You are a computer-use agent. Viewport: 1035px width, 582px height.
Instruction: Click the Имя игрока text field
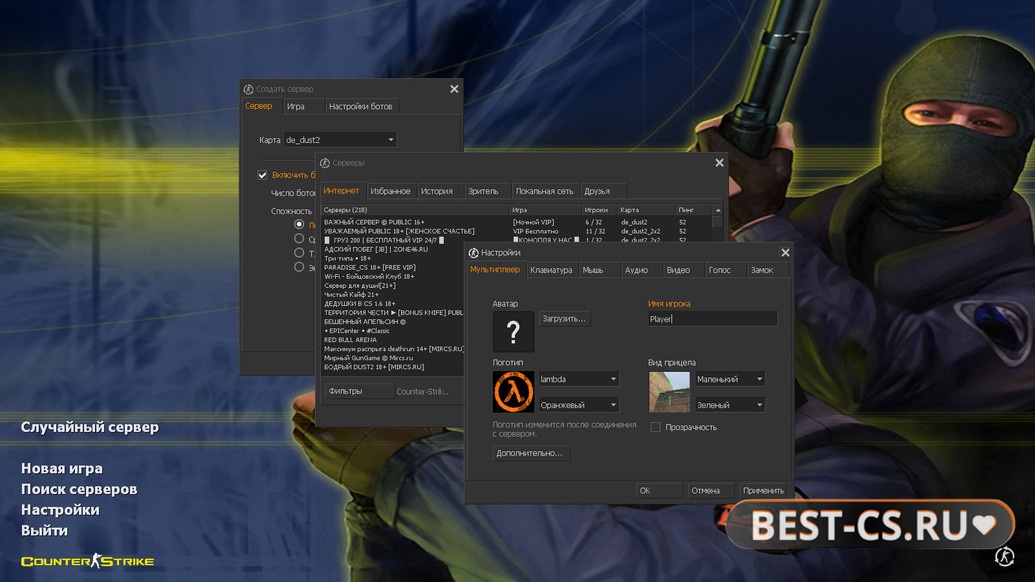click(712, 319)
